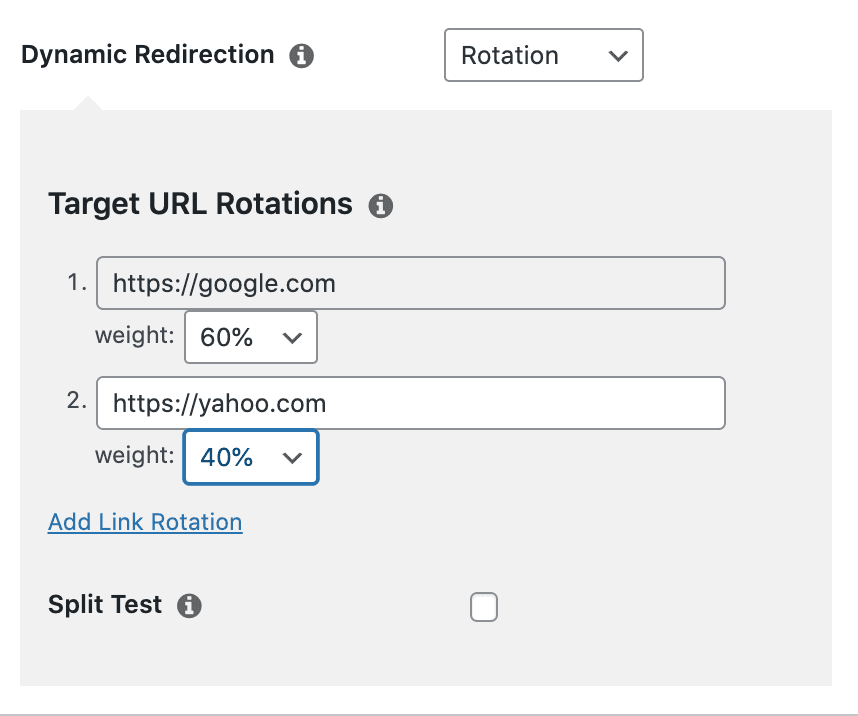Click the Target URL Rotations heading
Screen dimensions: 858x716
point(200,204)
